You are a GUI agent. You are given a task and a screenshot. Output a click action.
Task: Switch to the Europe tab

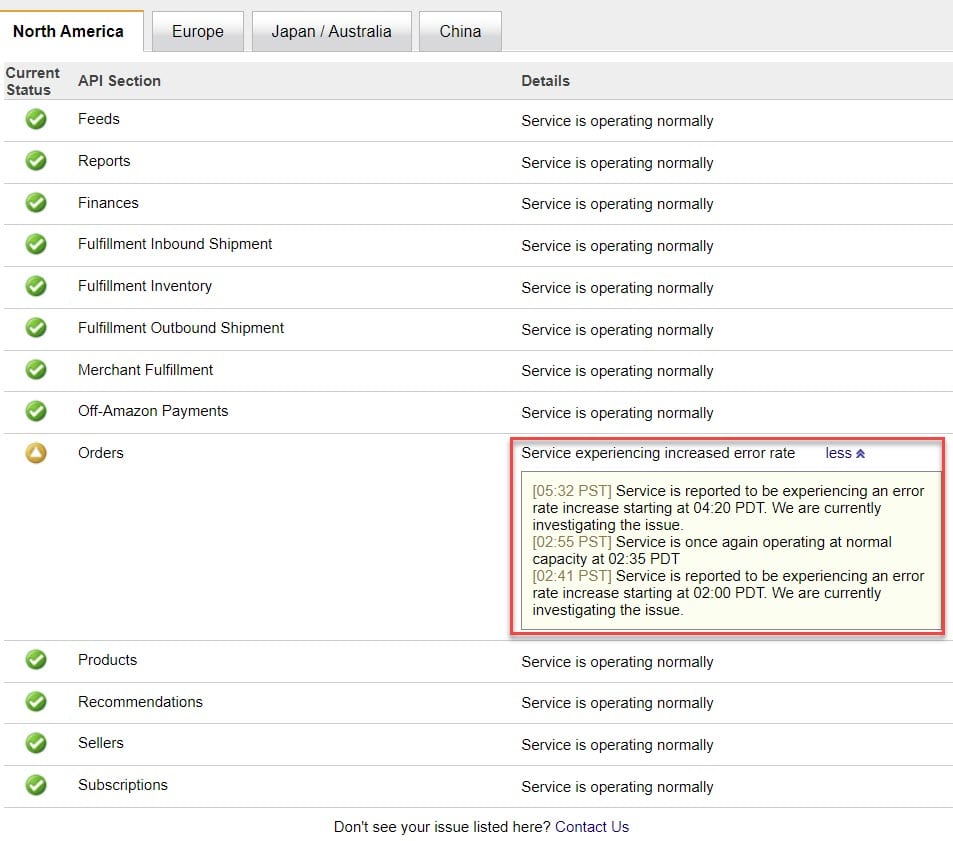click(x=198, y=31)
